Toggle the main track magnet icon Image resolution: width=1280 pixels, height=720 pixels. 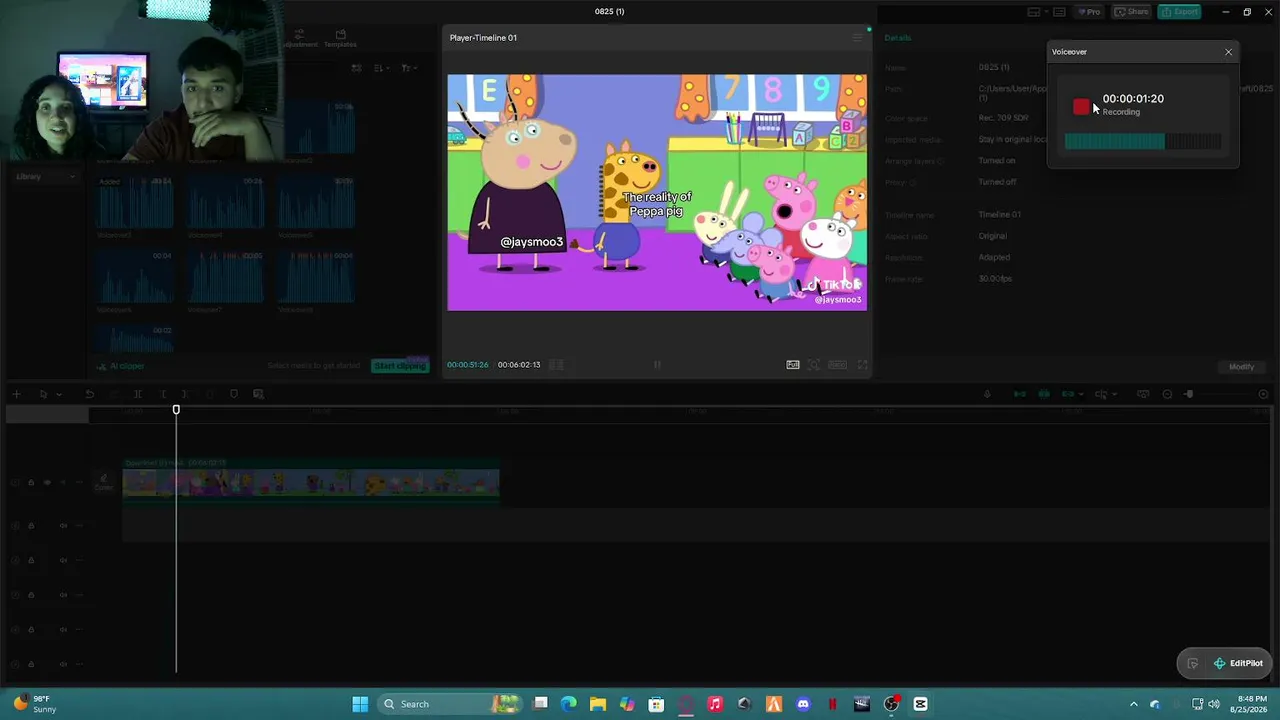point(1019,395)
